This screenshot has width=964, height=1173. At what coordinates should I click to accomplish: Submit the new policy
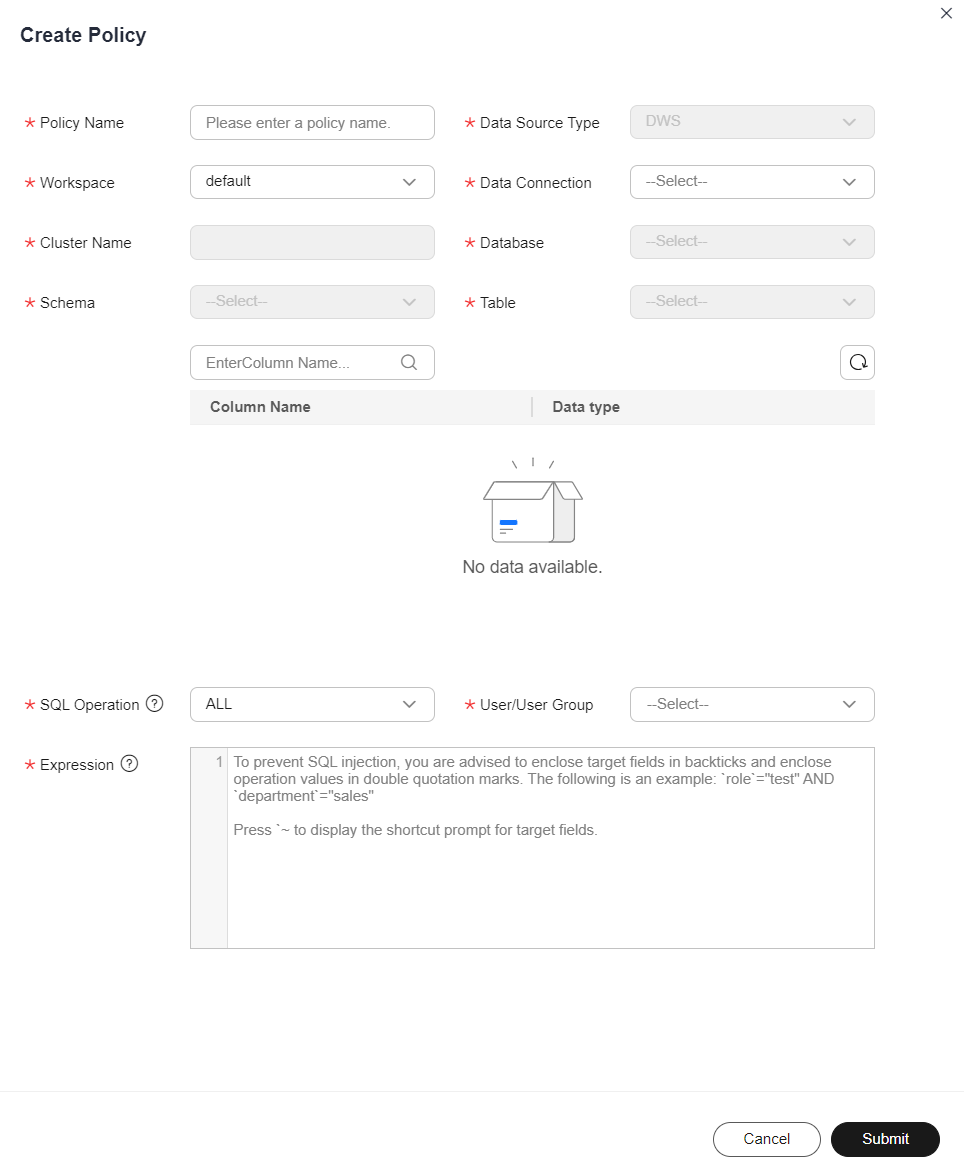(885, 1139)
